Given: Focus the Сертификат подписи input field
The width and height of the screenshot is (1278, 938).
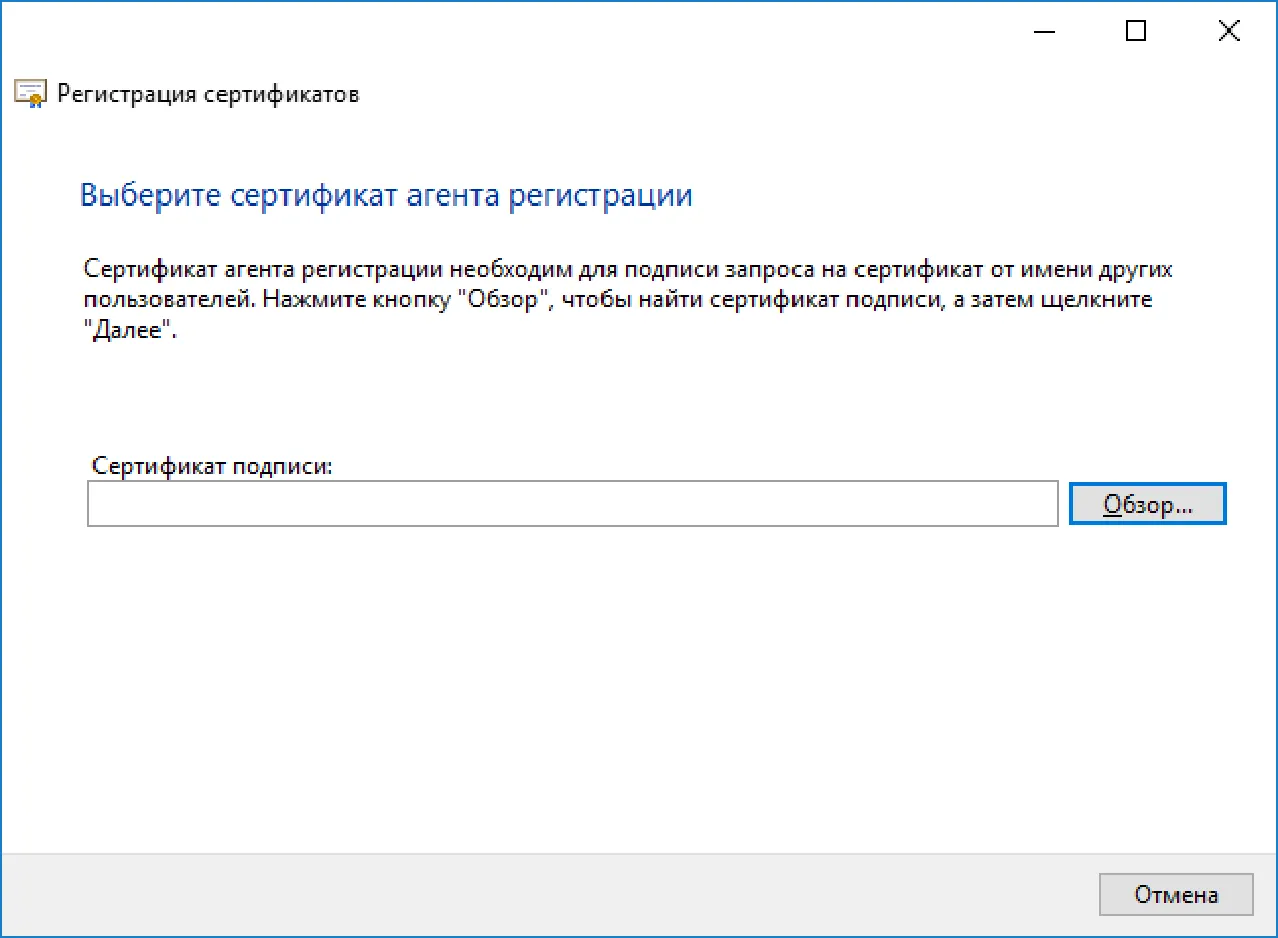Looking at the screenshot, I should click(572, 504).
